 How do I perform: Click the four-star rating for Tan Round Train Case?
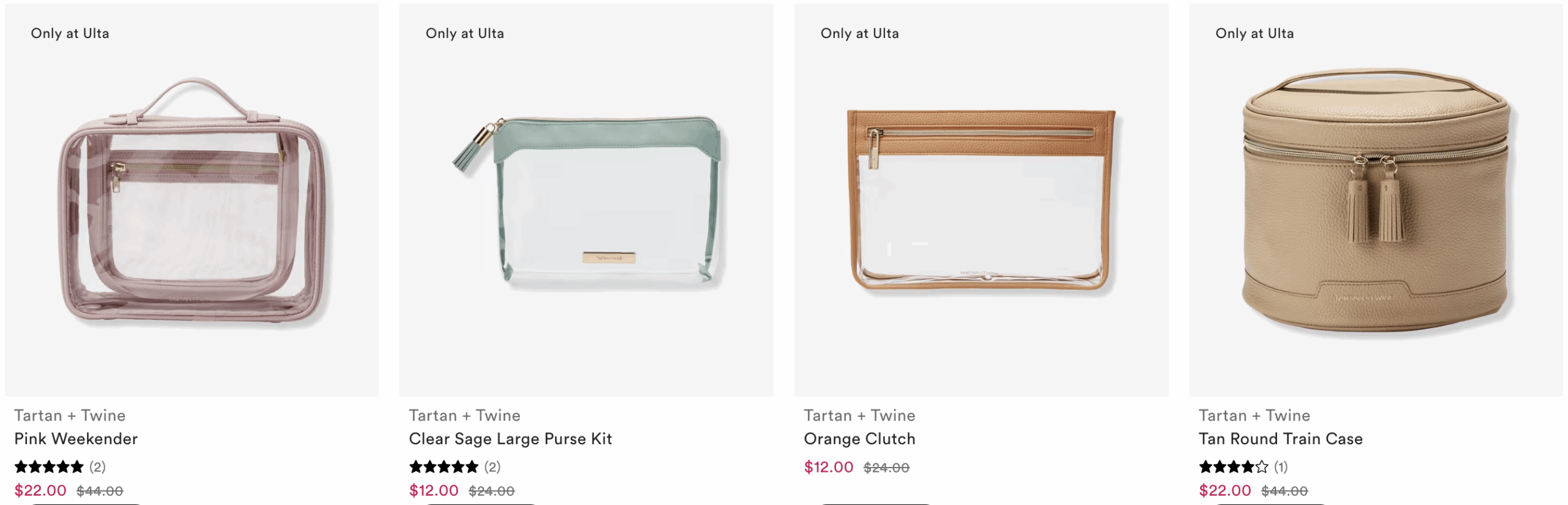tap(1233, 467)
